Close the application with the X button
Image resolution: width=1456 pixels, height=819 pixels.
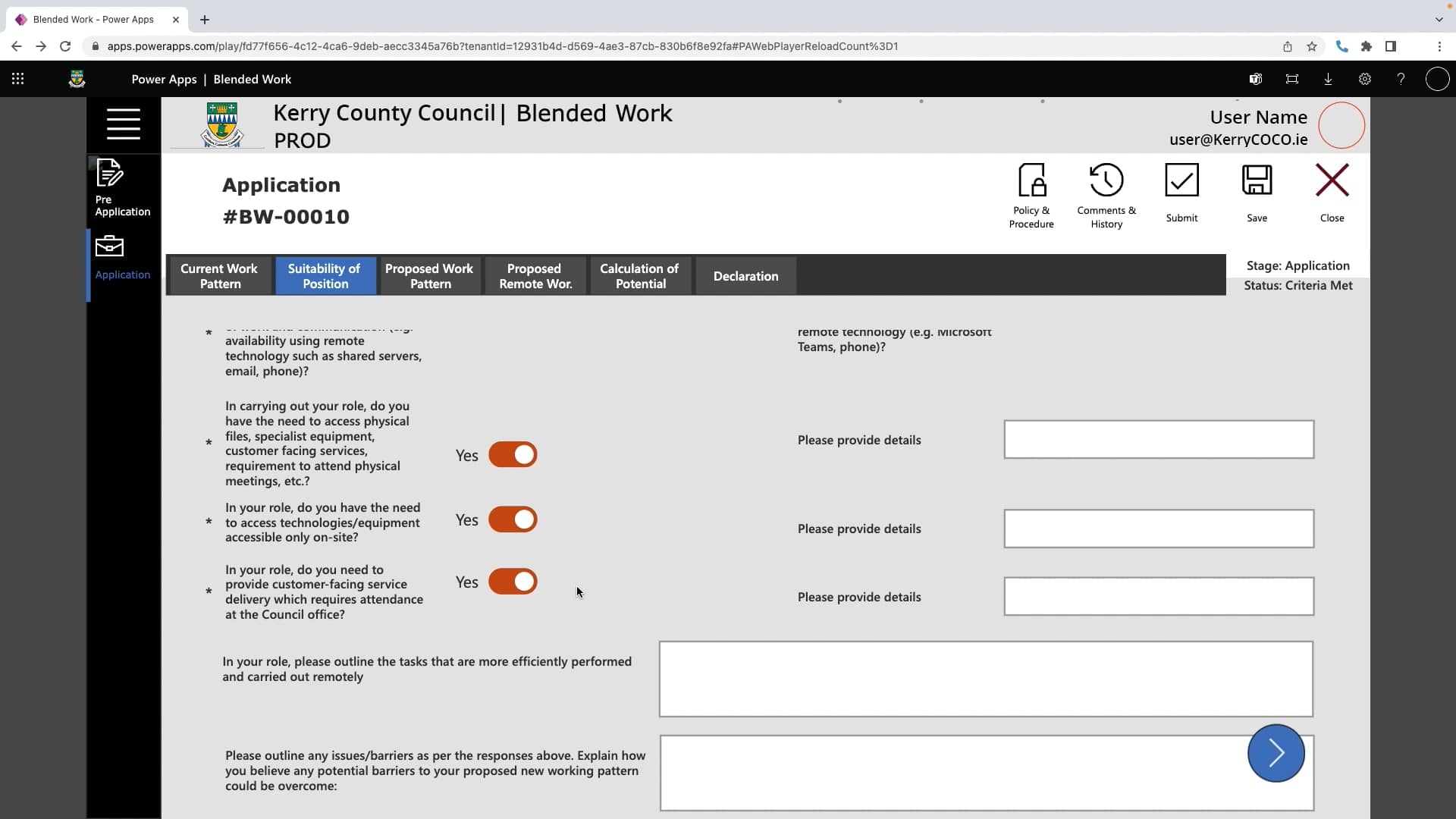pyautogui.click(x=1332, y=190)
